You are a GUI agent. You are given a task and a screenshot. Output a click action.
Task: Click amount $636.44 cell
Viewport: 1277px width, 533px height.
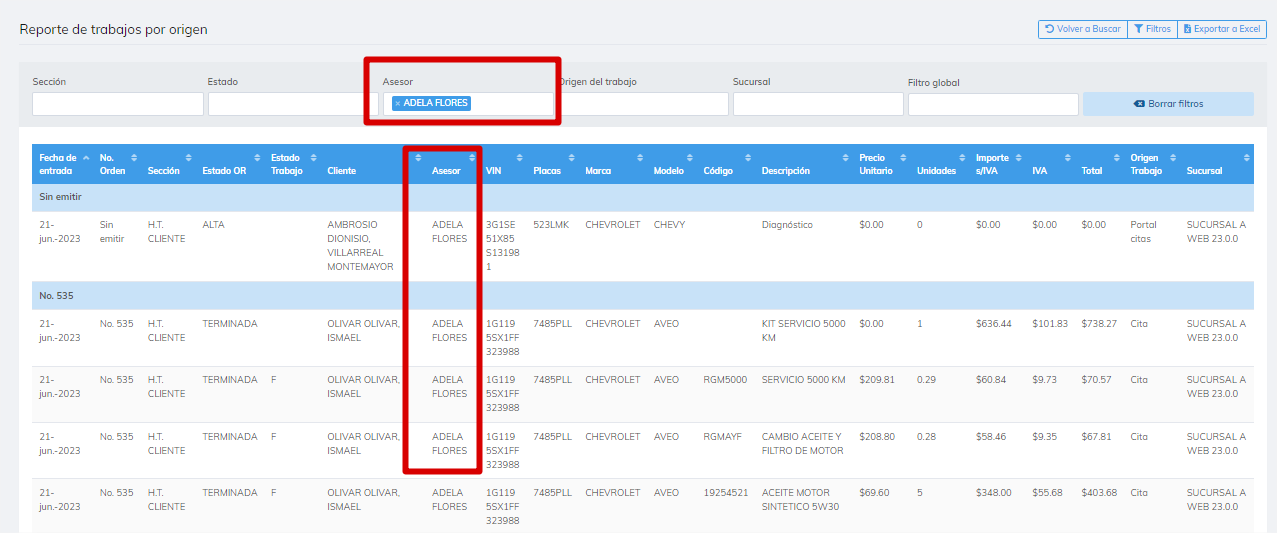coord(994,324)
